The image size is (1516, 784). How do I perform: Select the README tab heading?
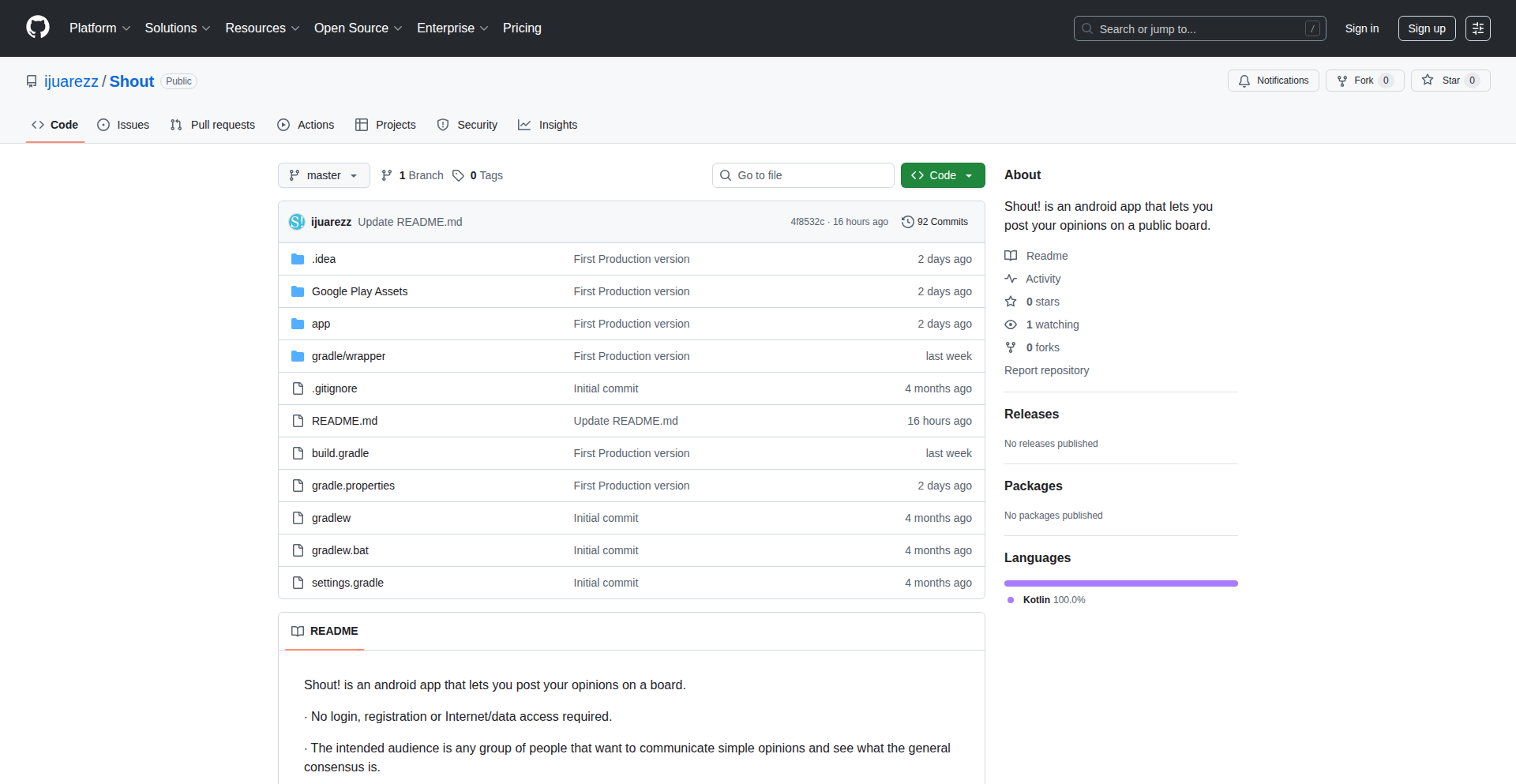point(325,631)
